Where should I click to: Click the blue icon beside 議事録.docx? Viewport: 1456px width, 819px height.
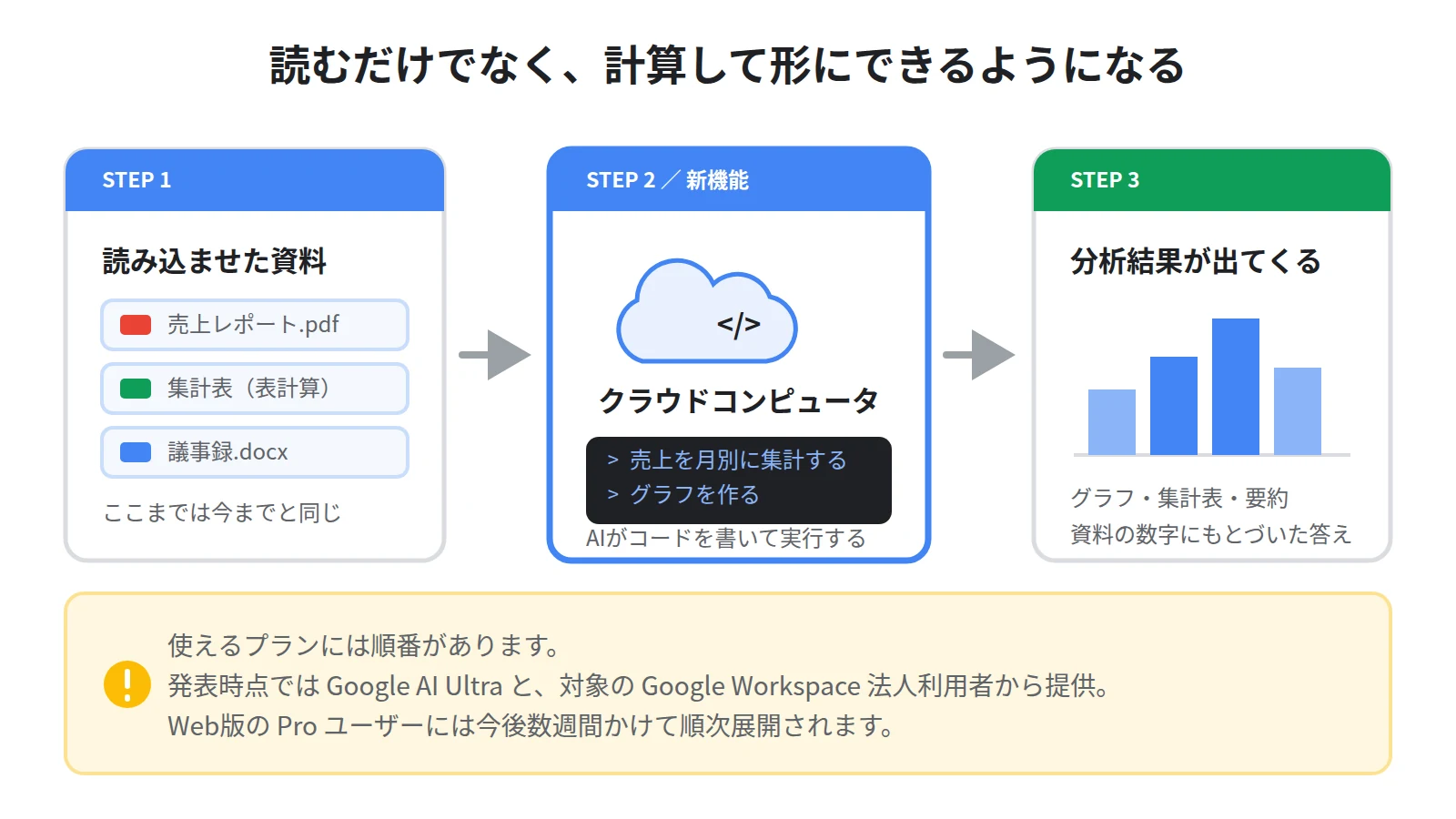click(136, 452)
